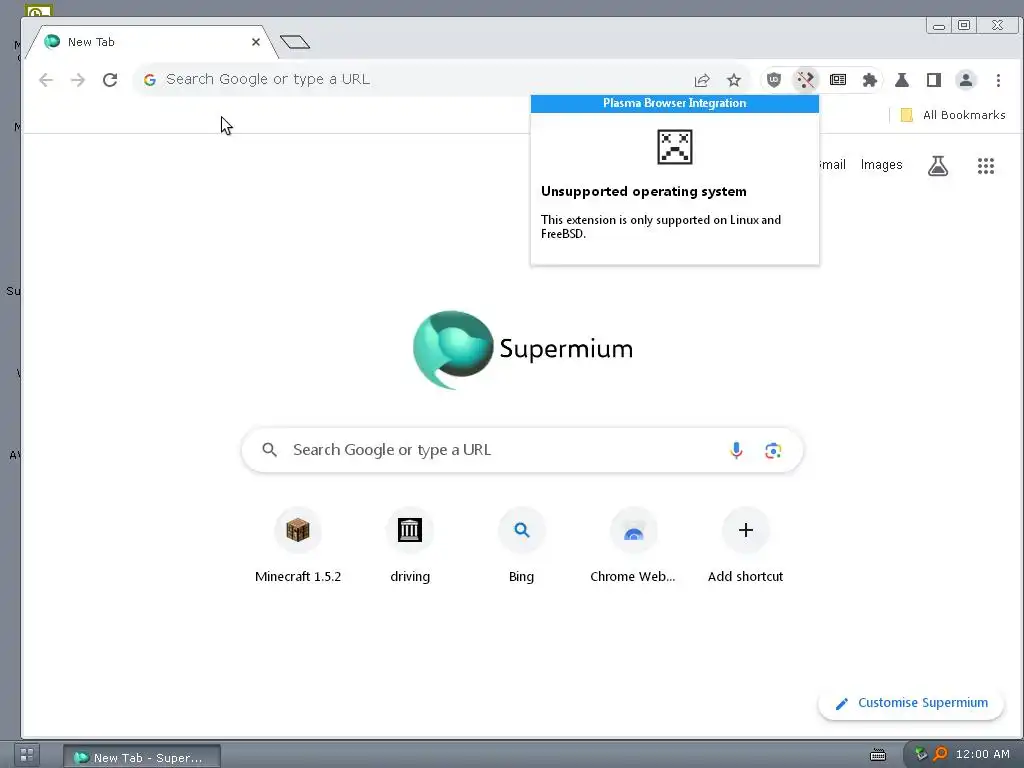
Task: Toggle the side panel
Action: coord(934,80)
